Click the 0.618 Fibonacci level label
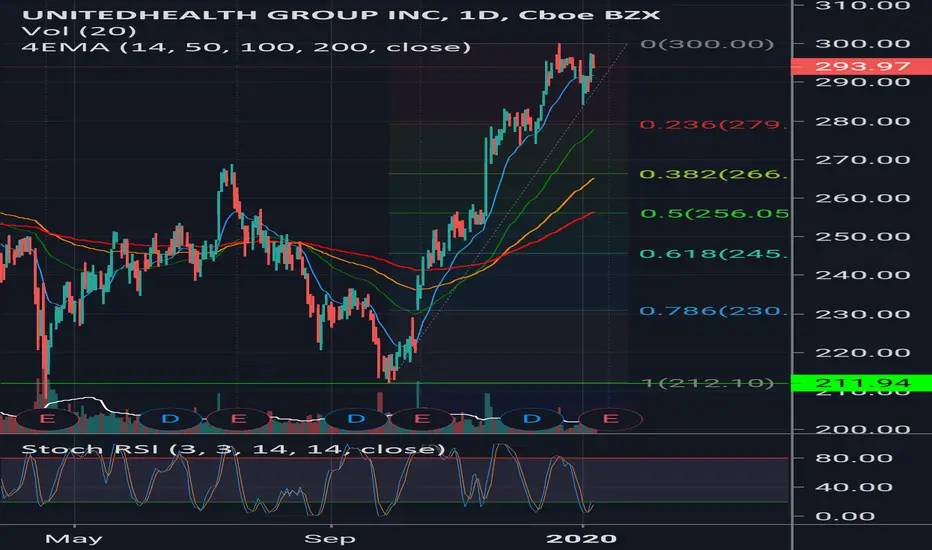This screenshot has height=550, width=932. 714,254
